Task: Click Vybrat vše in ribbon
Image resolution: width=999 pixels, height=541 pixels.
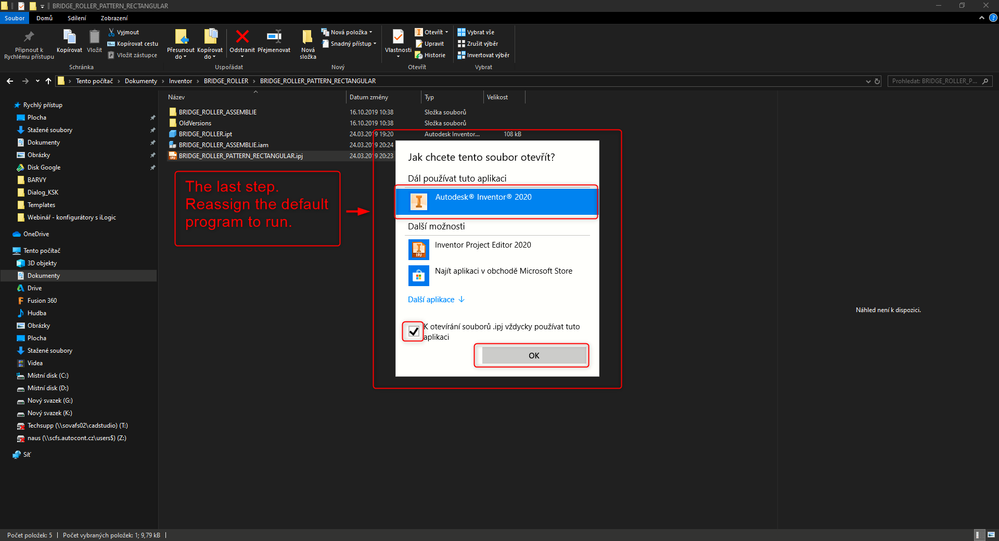Action: tap(476, 32)
